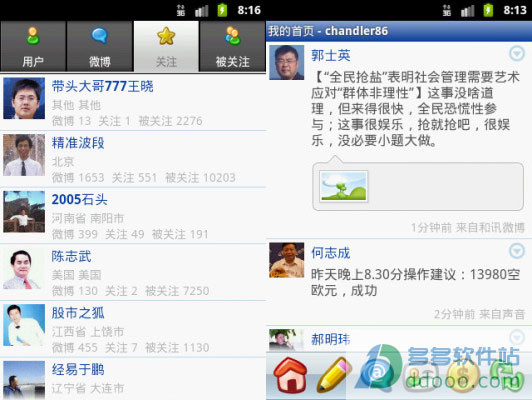Viewport: 532px width, 400px height.
Task: Tap 陈志武's profile photo
Action: click(x=24, y=269)
